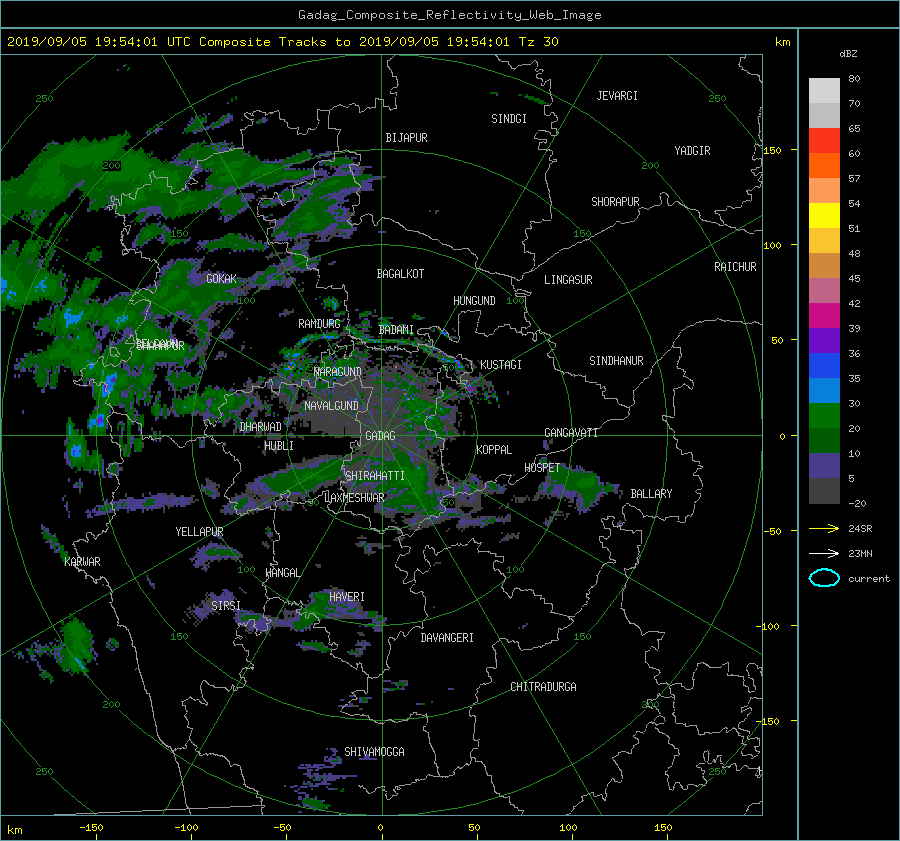Viewport: 900px width, 841px height.
Task: Click the yellow 24SR arrow legend icon
Action: pyautogui.click(x=824, y=528)
